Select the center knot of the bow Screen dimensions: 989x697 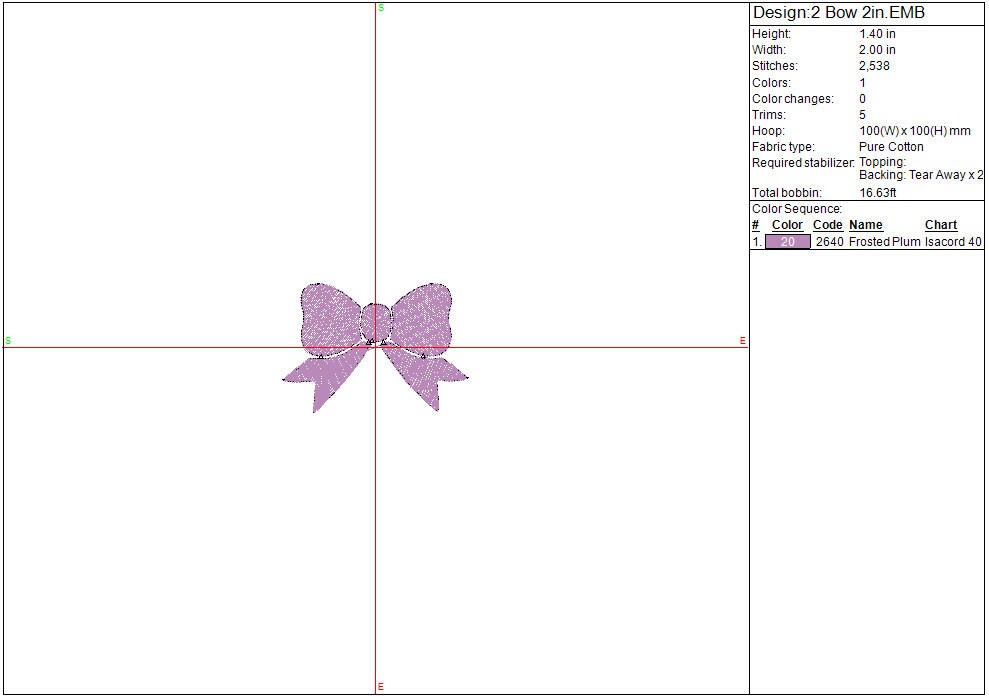(x=375, y=321)
